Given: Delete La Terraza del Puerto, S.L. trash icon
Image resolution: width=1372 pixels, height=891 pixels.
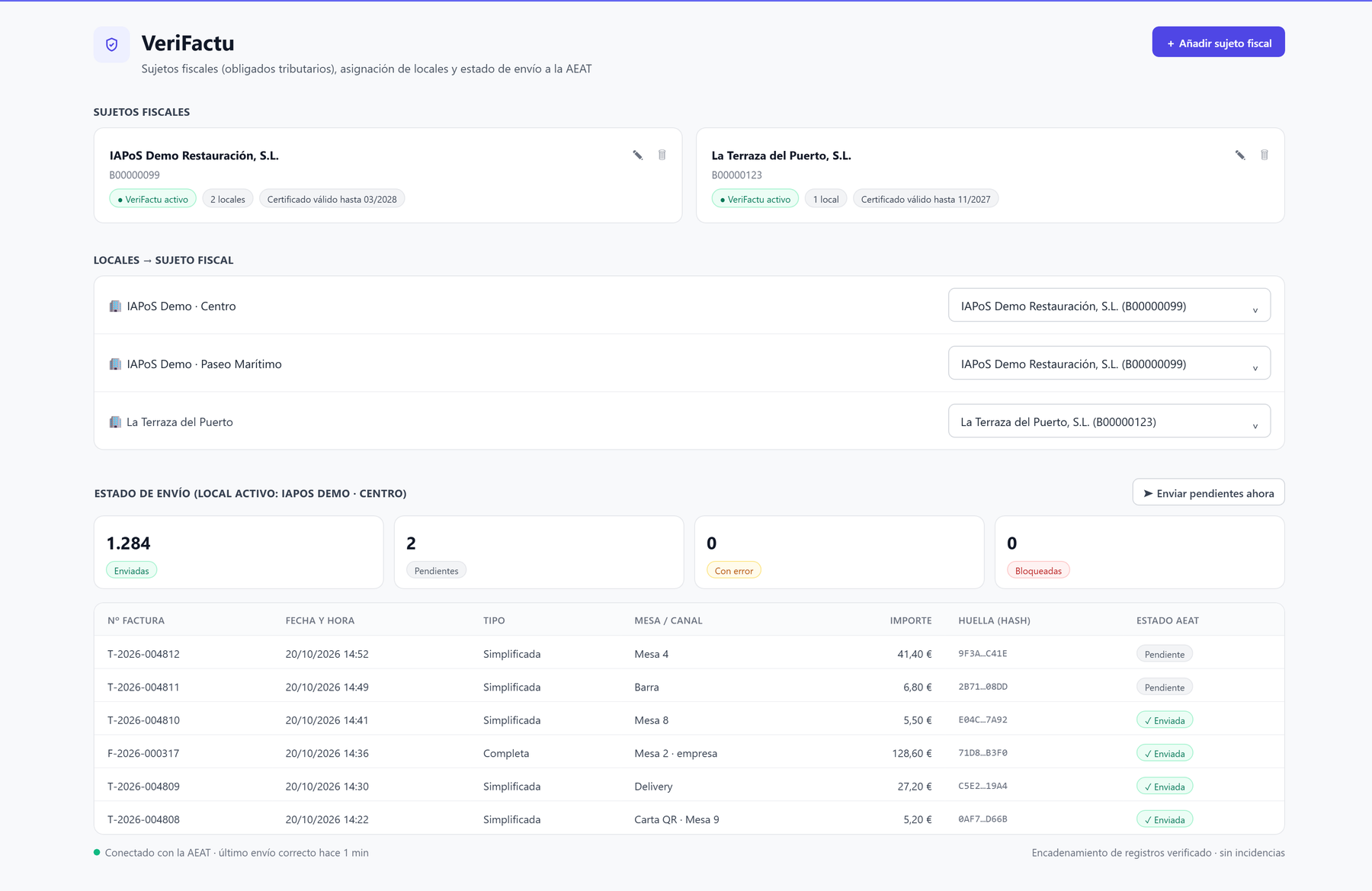Looking at the screenshot, I should (1265, 155).
